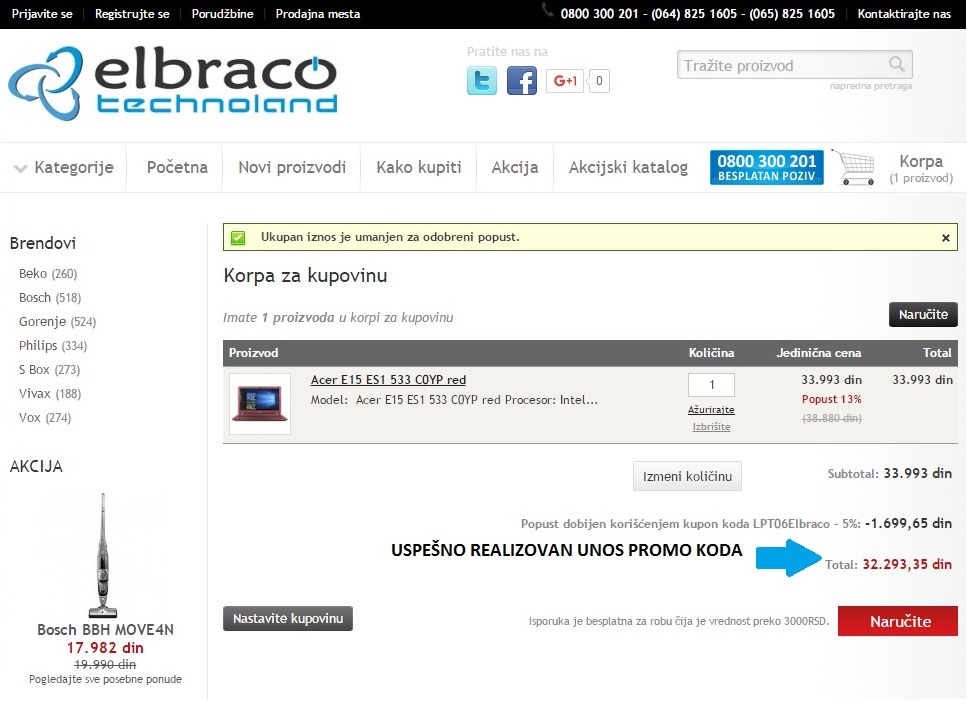Click the 0800 300 201 Besplatan poziv banner
Viewport: 976px width, 710px height.
[766, 167]
